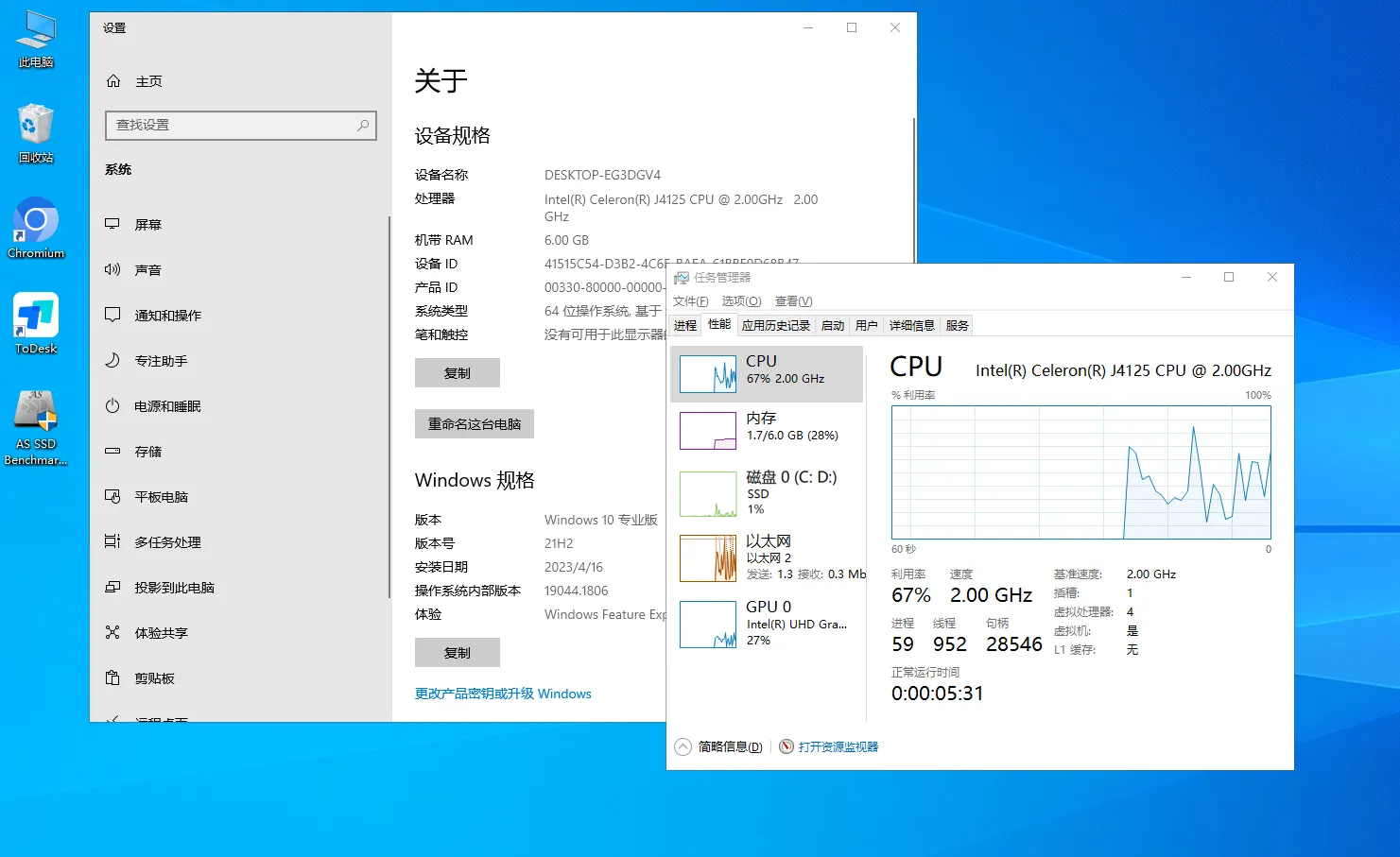Collapse Task Manager with 简略信息 chevron icon
Image resolution: width=1400 pixels, height=857 pixels.
pos(683,746)
